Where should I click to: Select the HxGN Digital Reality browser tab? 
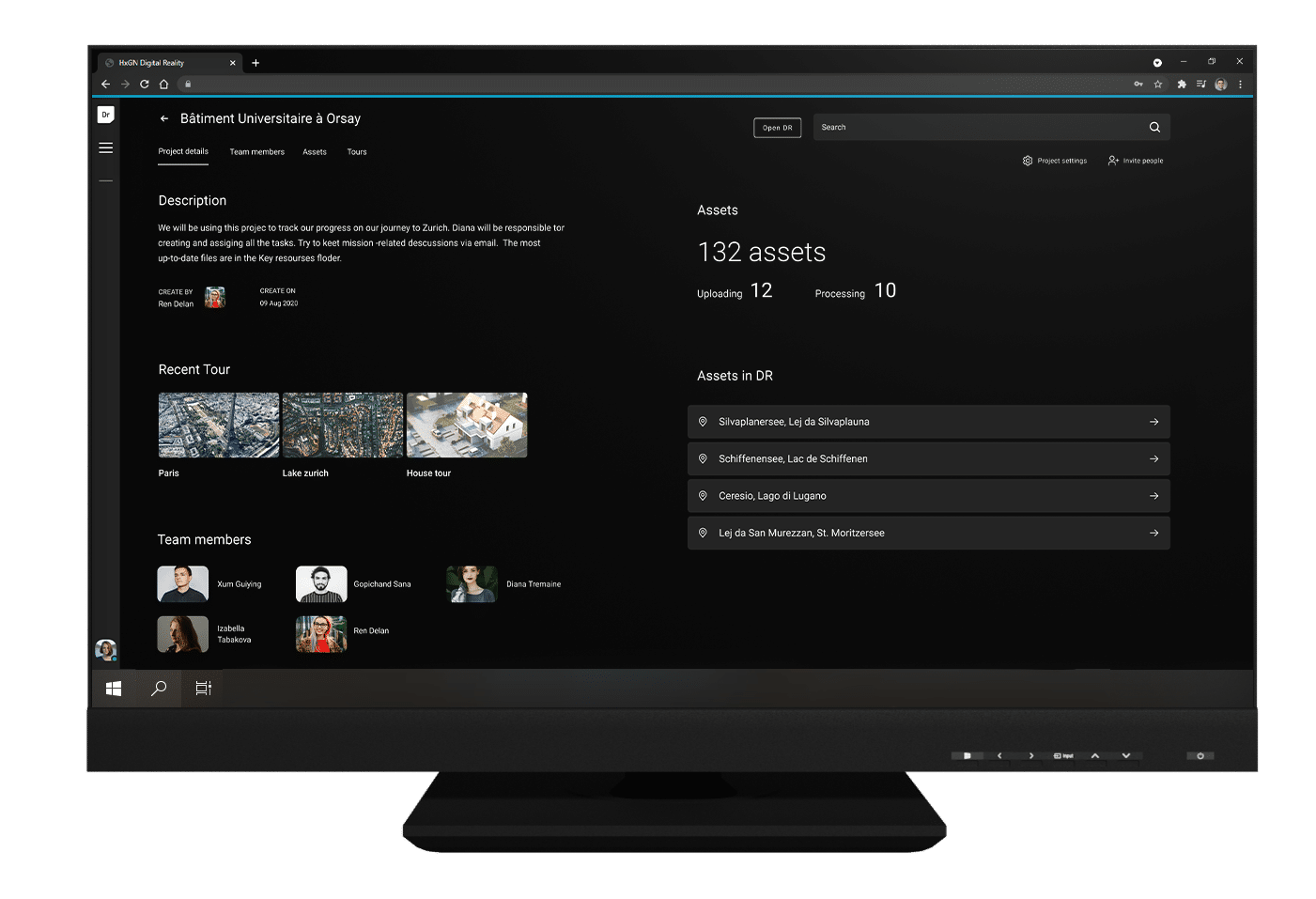coord(169,63)
